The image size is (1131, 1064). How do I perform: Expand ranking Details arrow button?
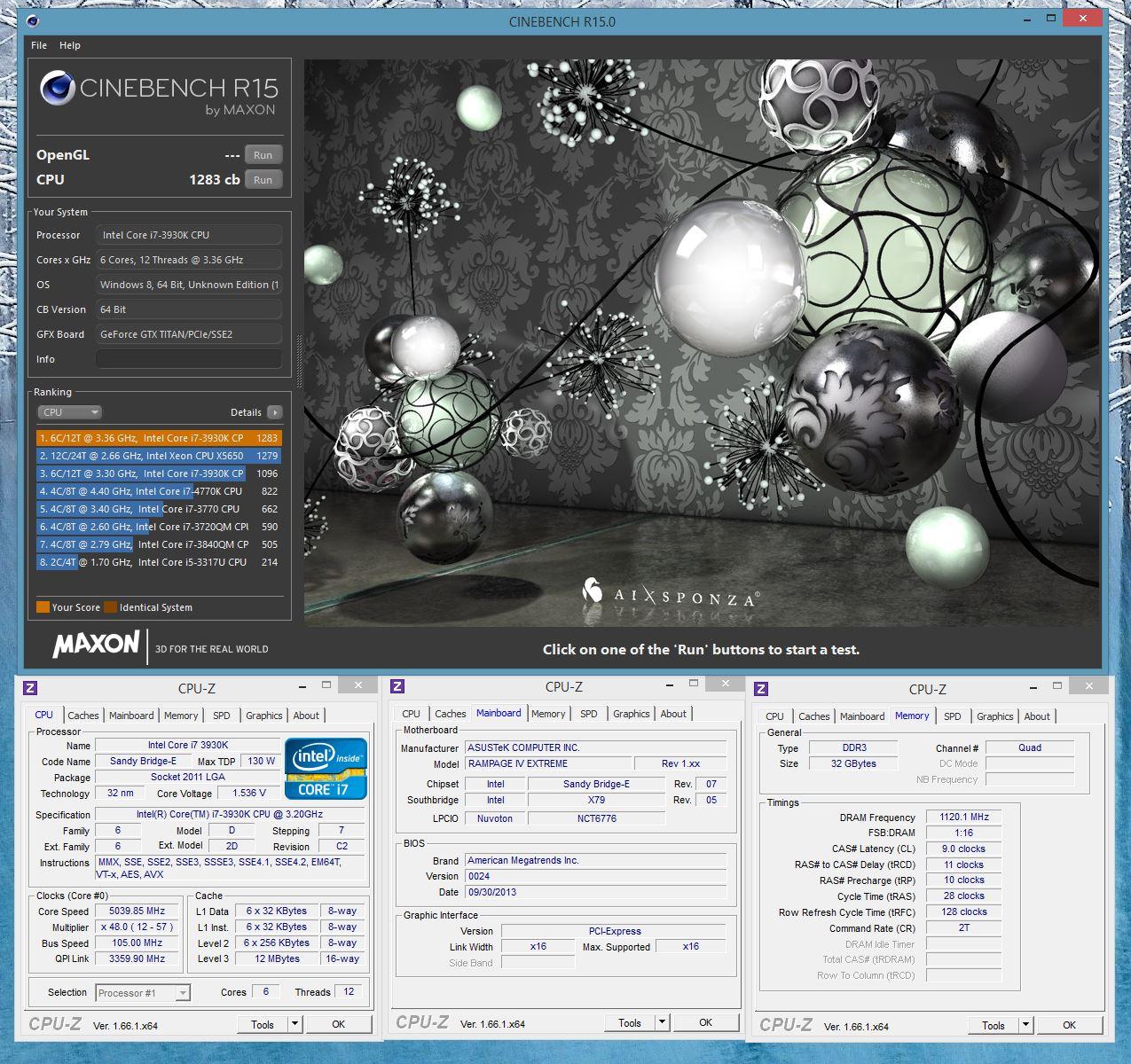(275, 412)
